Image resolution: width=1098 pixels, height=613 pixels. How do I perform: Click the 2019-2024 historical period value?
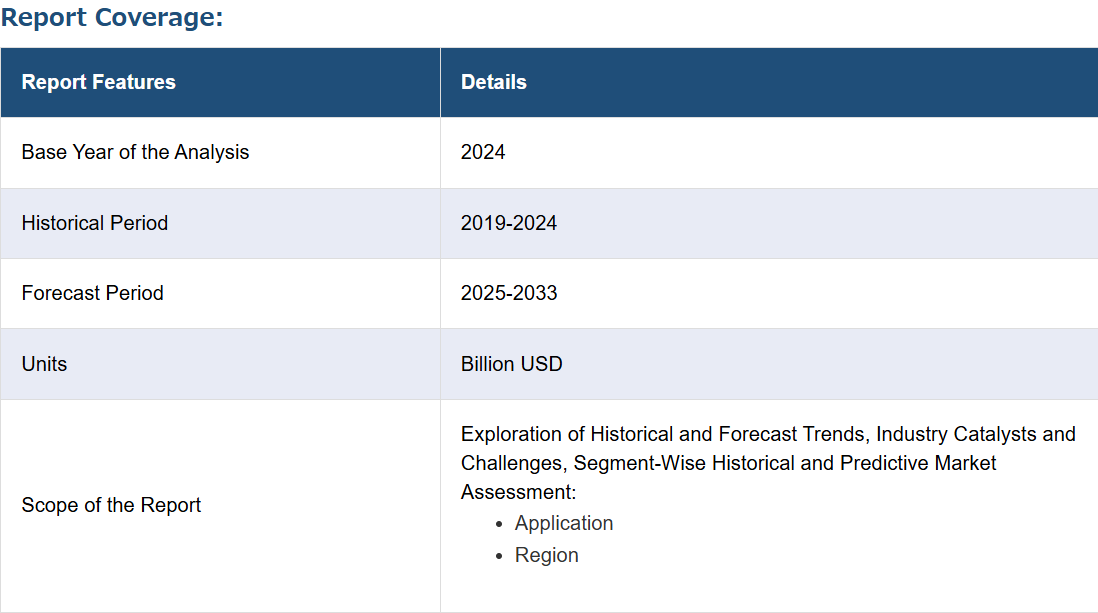(508, 223)
